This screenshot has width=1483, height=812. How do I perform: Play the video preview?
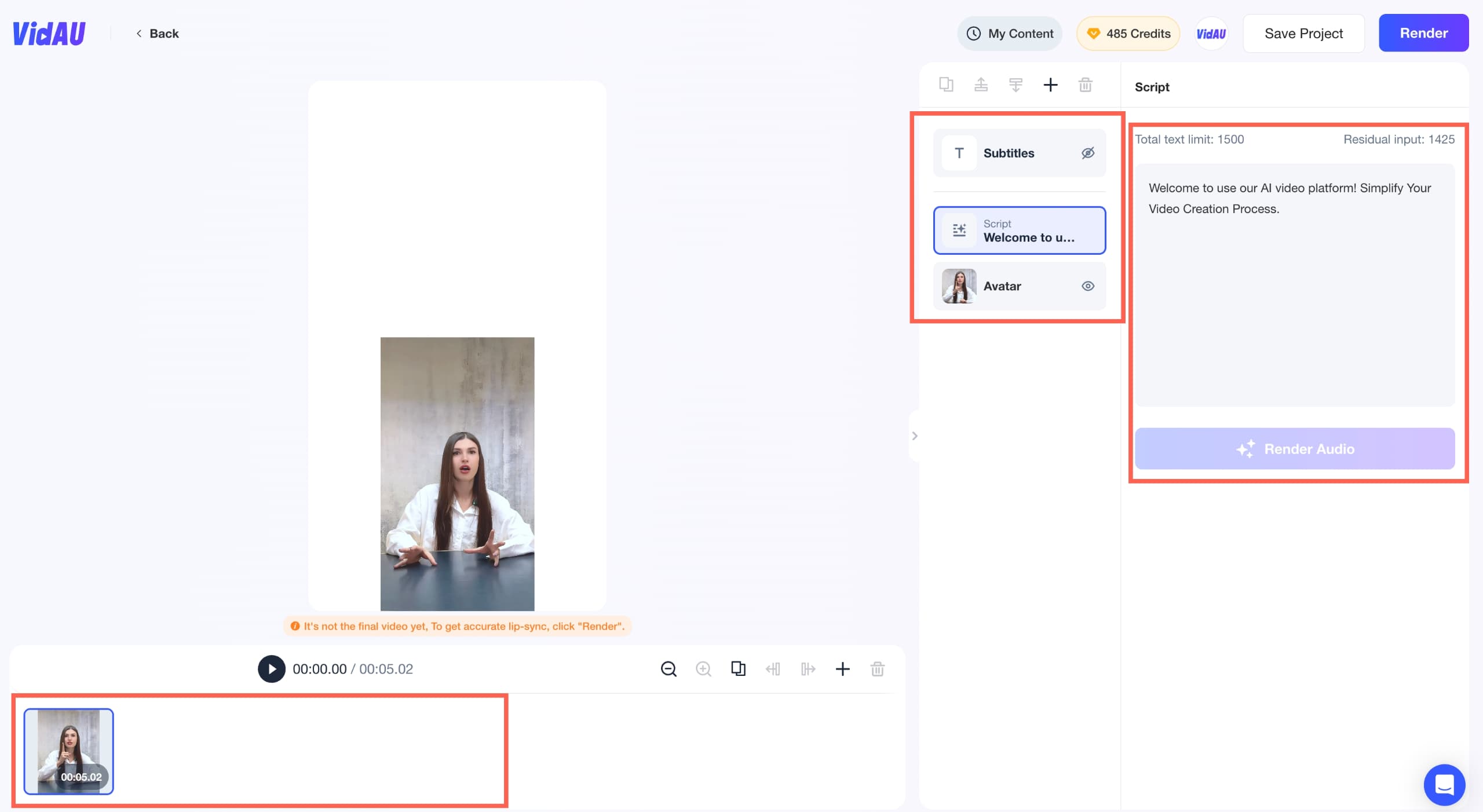point(272,669)
